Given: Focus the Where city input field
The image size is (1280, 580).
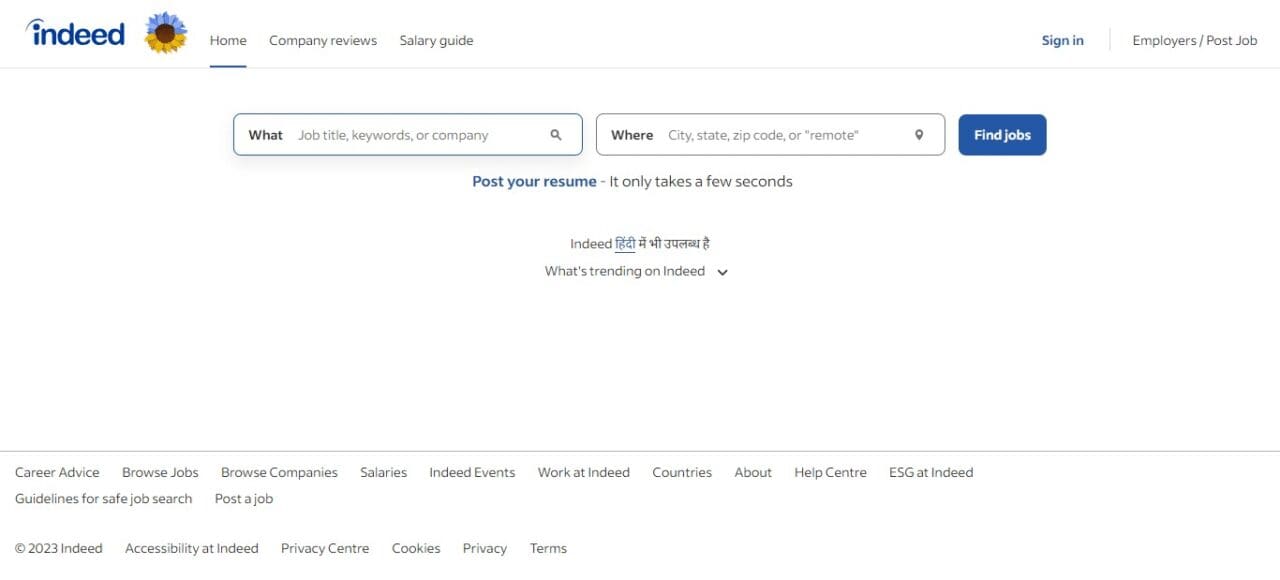Looking at the screenshot, I should (770, 135).
